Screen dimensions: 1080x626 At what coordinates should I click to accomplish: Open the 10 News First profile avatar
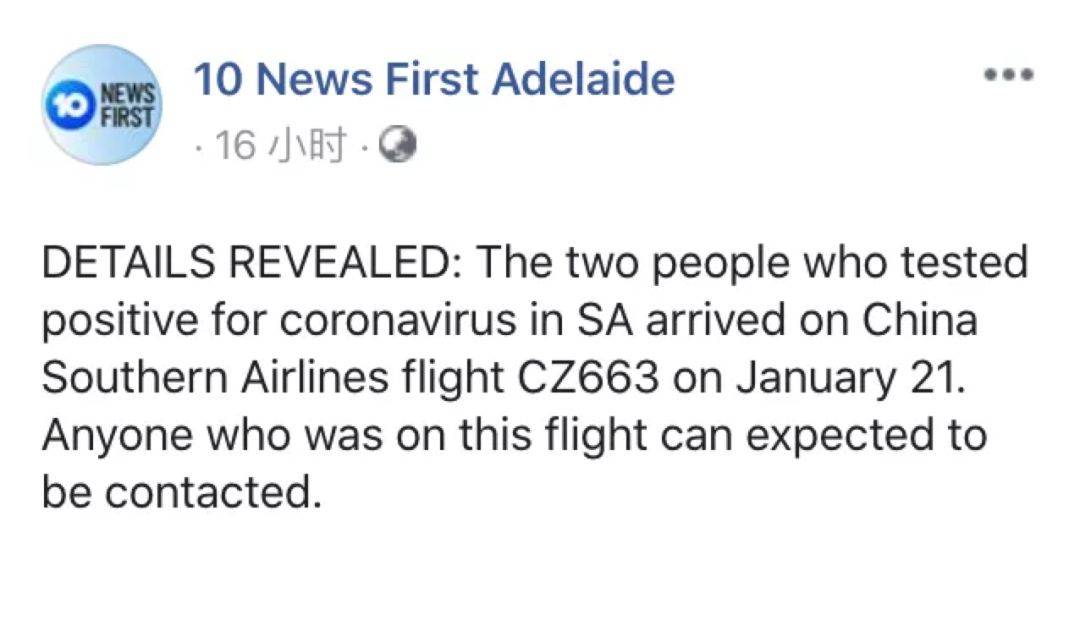point(103,105)
